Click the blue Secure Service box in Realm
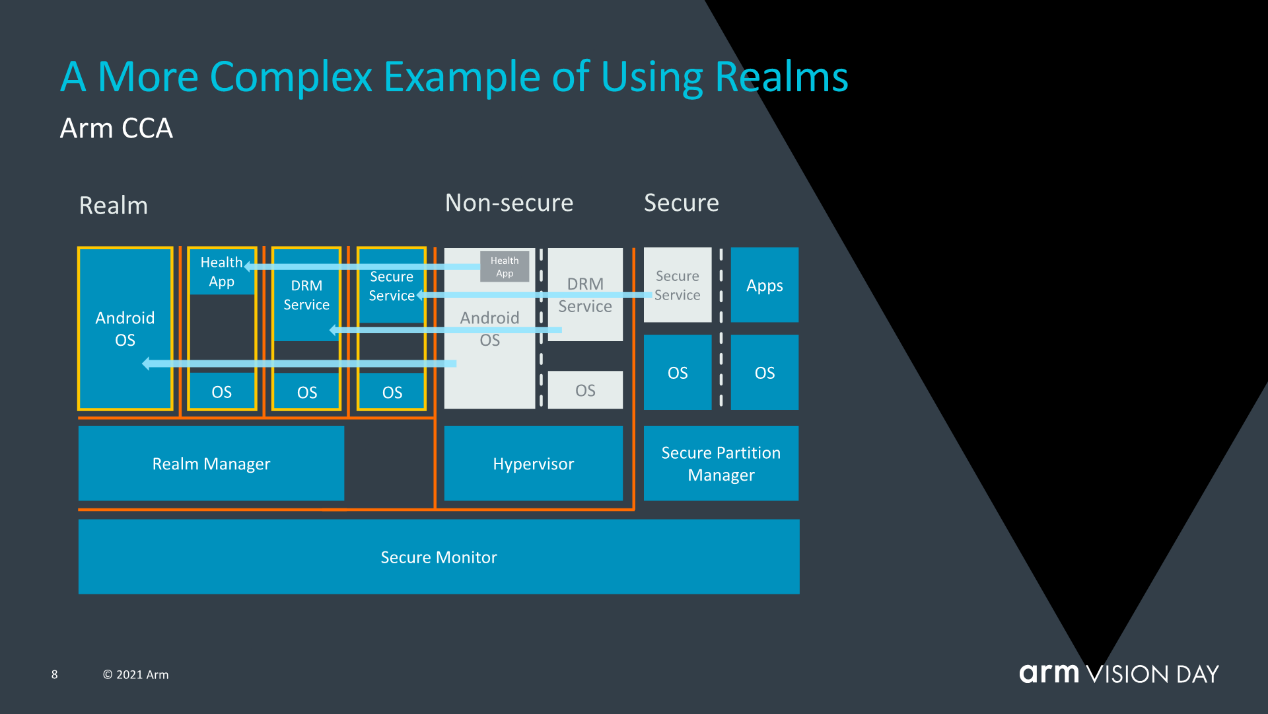Viewport: 1268px width, 714px height. pos(391,286)
